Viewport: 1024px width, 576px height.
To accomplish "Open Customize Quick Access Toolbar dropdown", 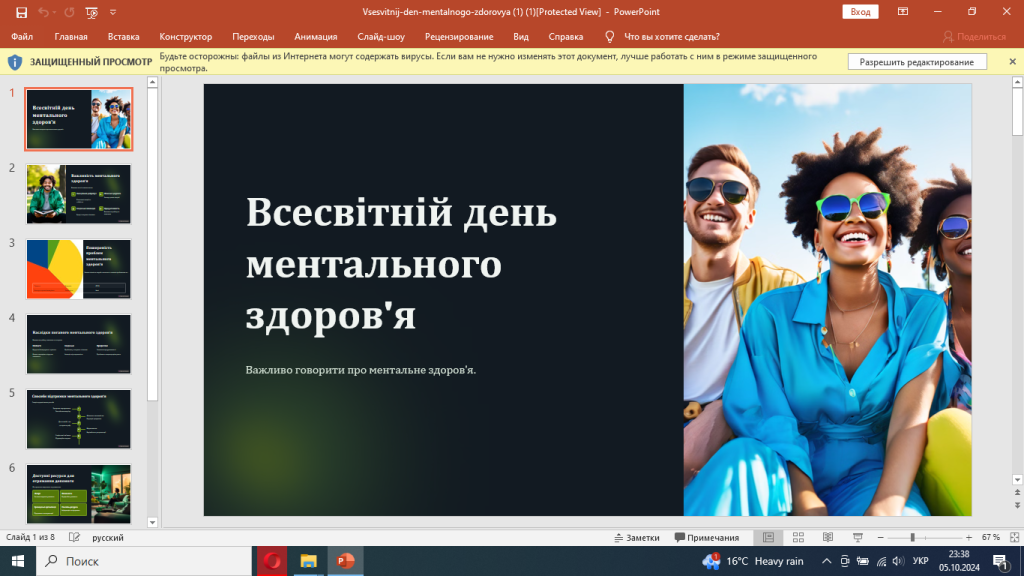I will click(112, 12).
